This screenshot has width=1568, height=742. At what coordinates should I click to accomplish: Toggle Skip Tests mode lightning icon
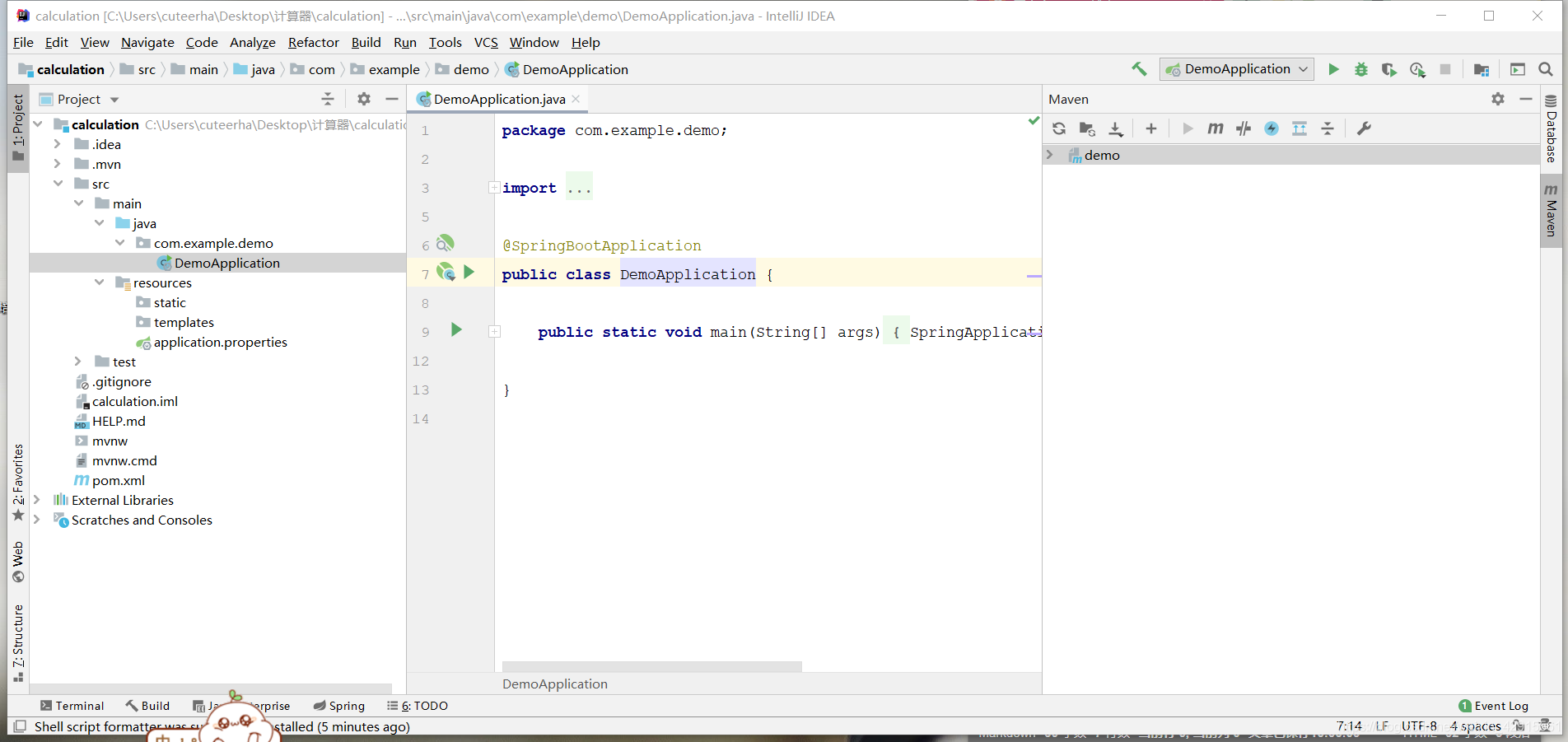pos(1272,128)
